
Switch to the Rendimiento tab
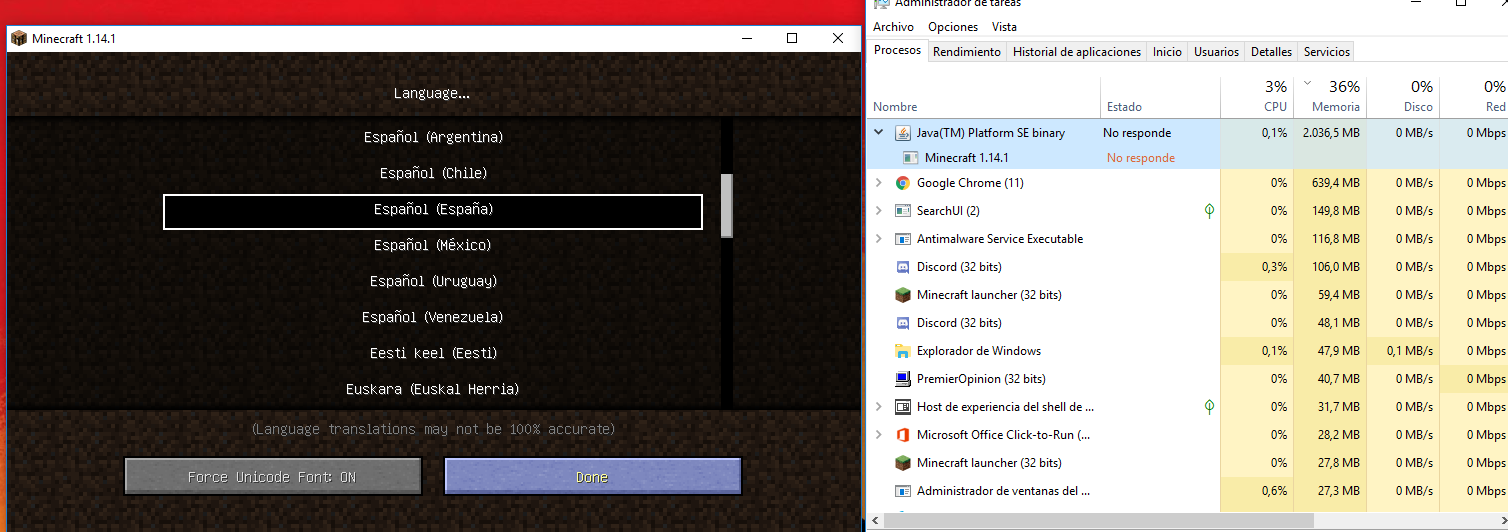(967, 52)
